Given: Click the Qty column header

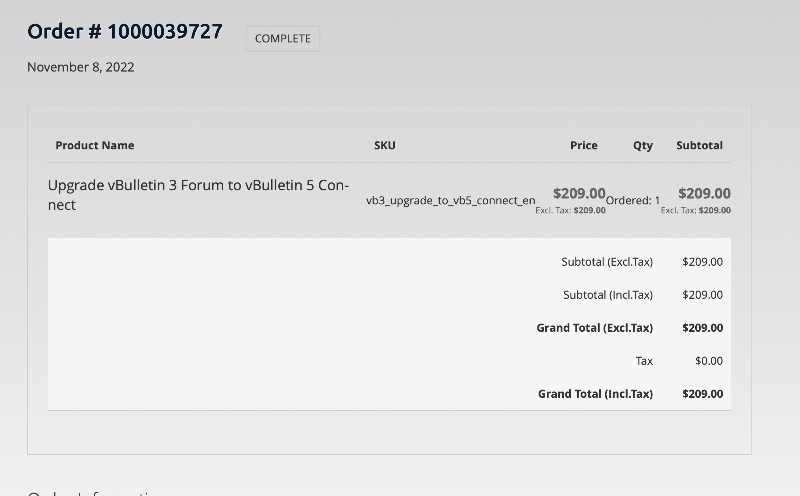Looking at the screenshot, I should 643,145.
